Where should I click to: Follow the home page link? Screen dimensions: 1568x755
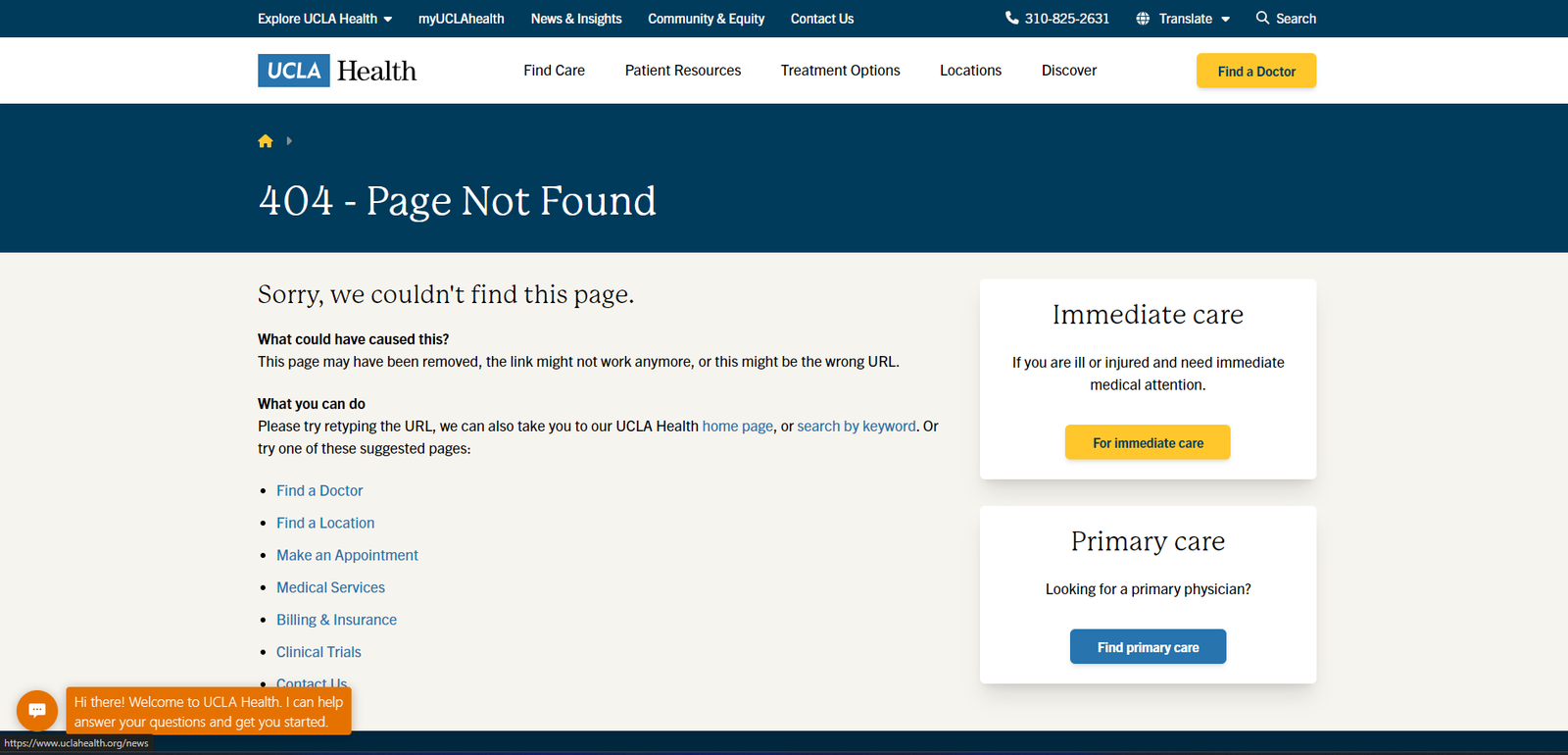[737, 427]
